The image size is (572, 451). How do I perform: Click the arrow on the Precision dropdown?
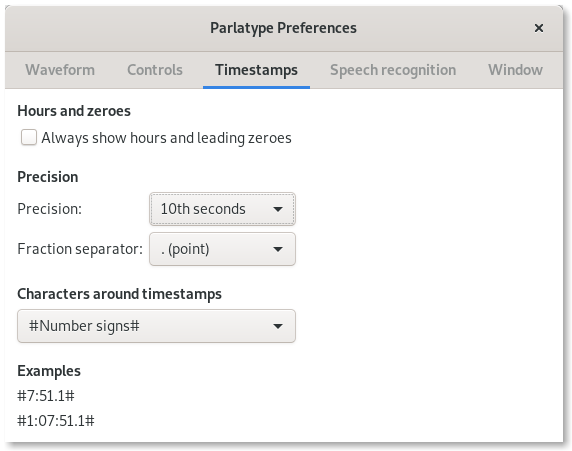[x=278, y=209]
